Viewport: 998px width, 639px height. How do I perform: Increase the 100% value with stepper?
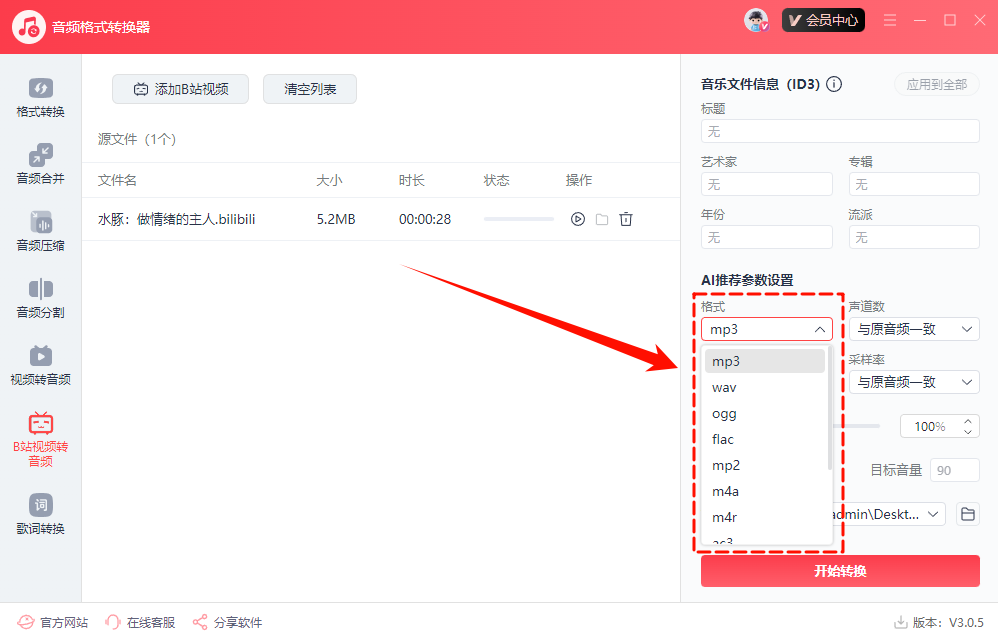coord(967,421)
